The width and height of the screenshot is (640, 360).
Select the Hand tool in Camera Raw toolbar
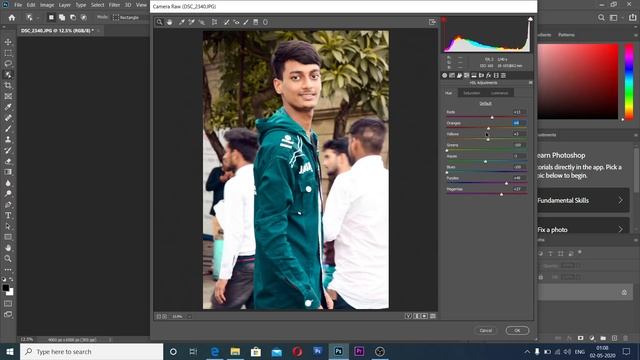(x=169, y=22)
